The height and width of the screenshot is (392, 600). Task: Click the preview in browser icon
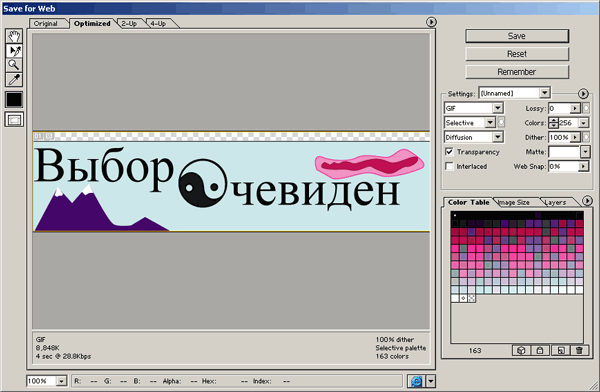pyautogui.click(x=416, y=381)
